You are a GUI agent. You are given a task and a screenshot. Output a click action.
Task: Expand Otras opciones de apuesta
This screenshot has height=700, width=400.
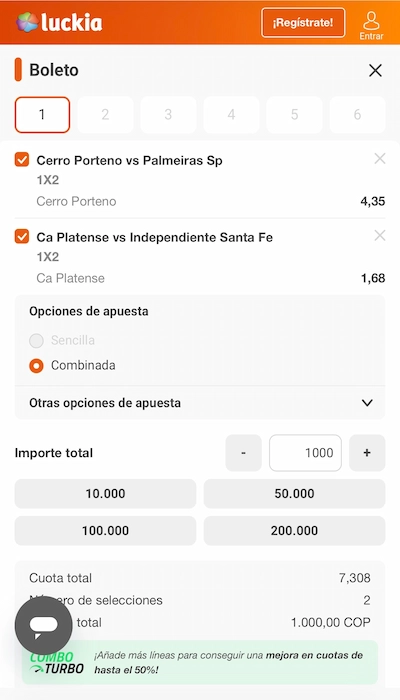200,403
